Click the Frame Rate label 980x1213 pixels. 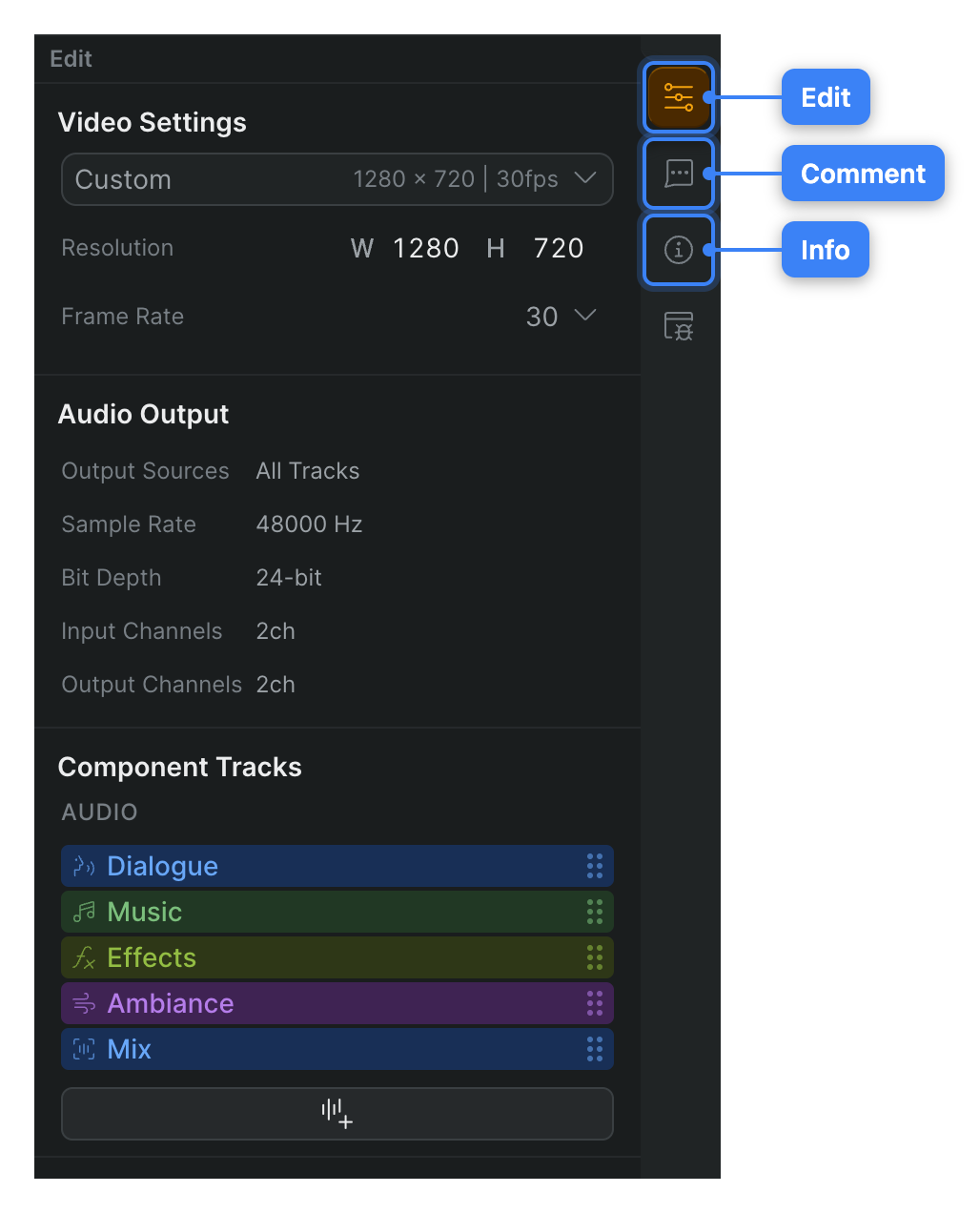(123, 317)
